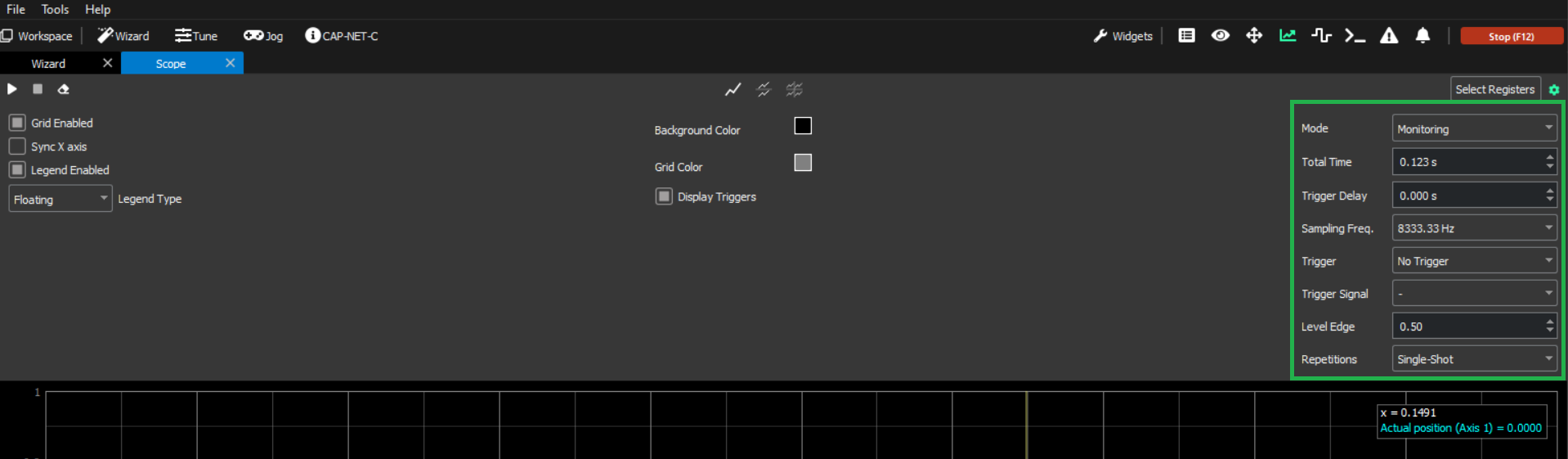Start scope capture with the play icon
Screen dimensions: 1568x459
tap(12, 89)
